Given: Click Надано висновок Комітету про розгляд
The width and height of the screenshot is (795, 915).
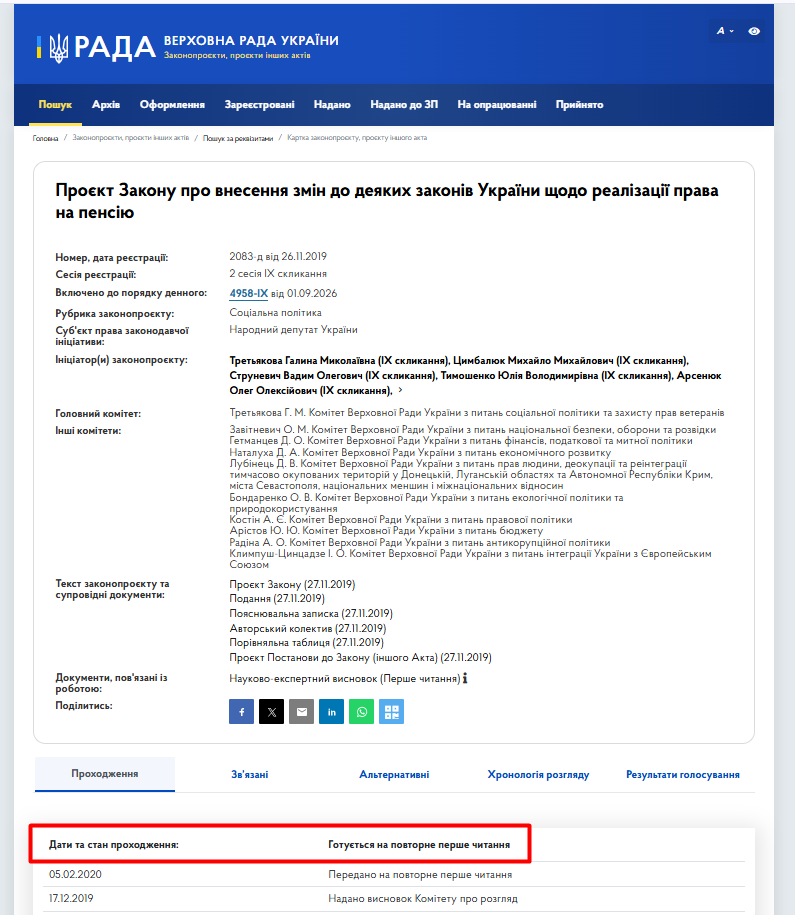Looking at the screenshot, I should pos(423,899).
